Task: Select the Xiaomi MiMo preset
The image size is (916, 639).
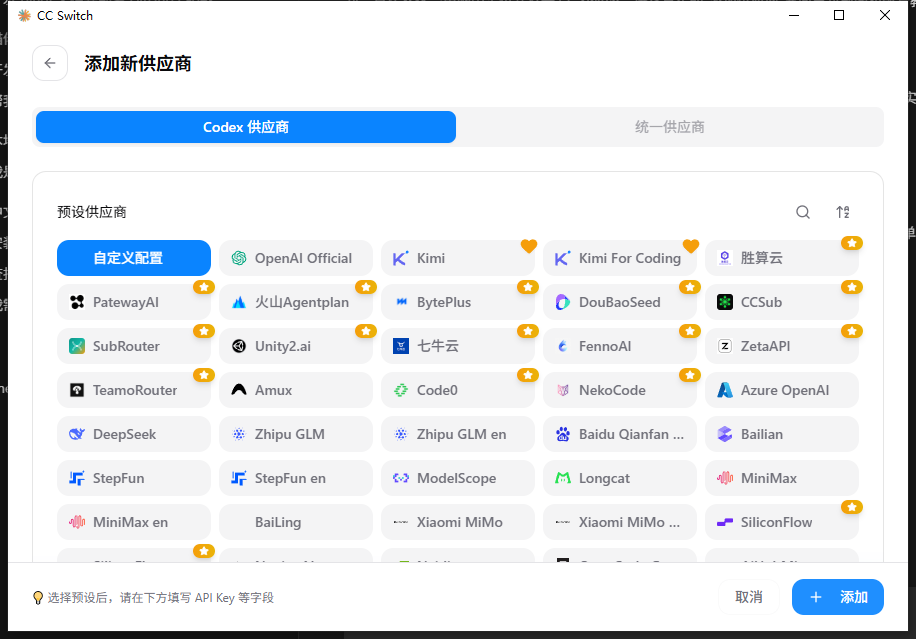Action: [457, 522]
